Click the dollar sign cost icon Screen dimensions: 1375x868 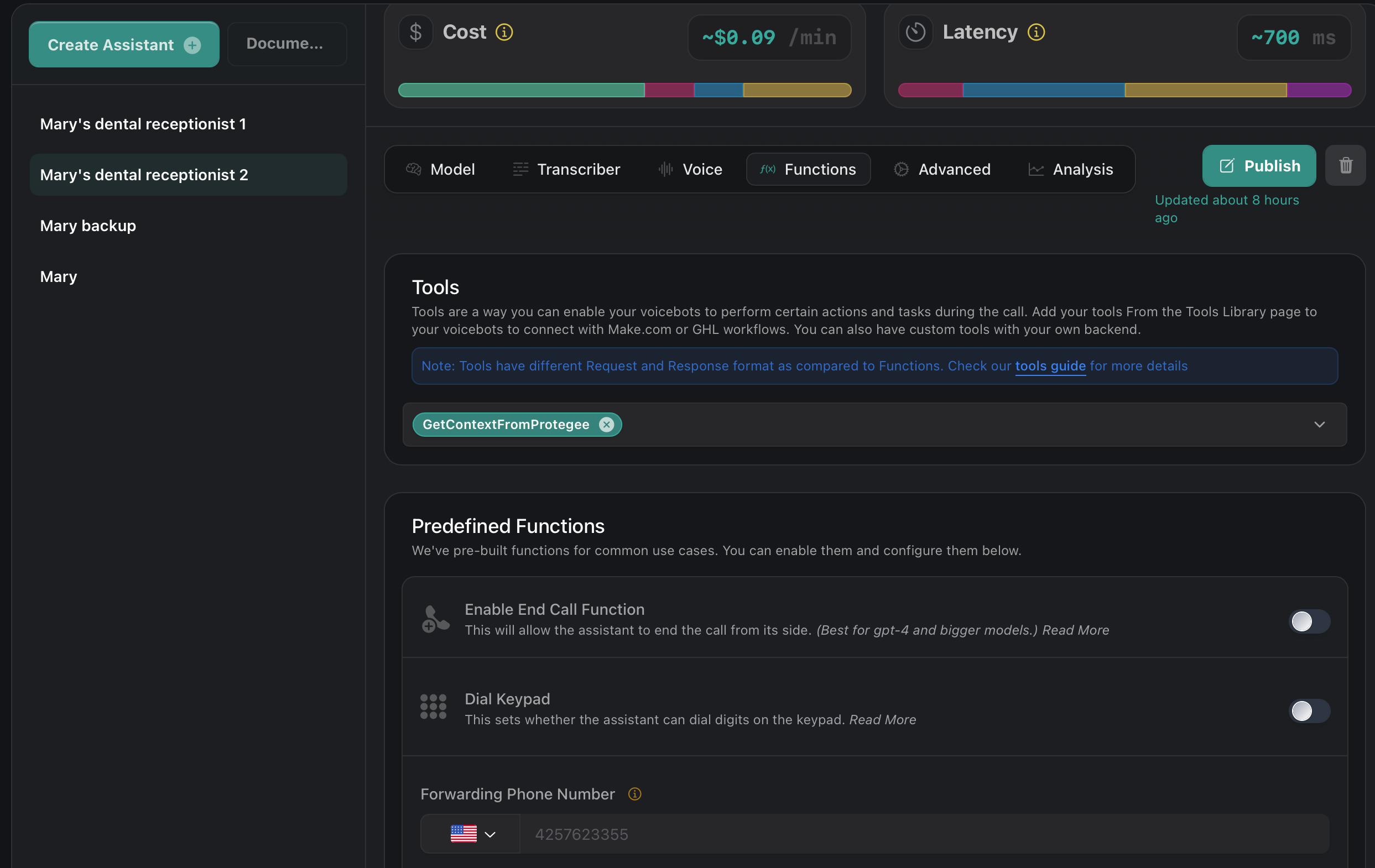415,32
